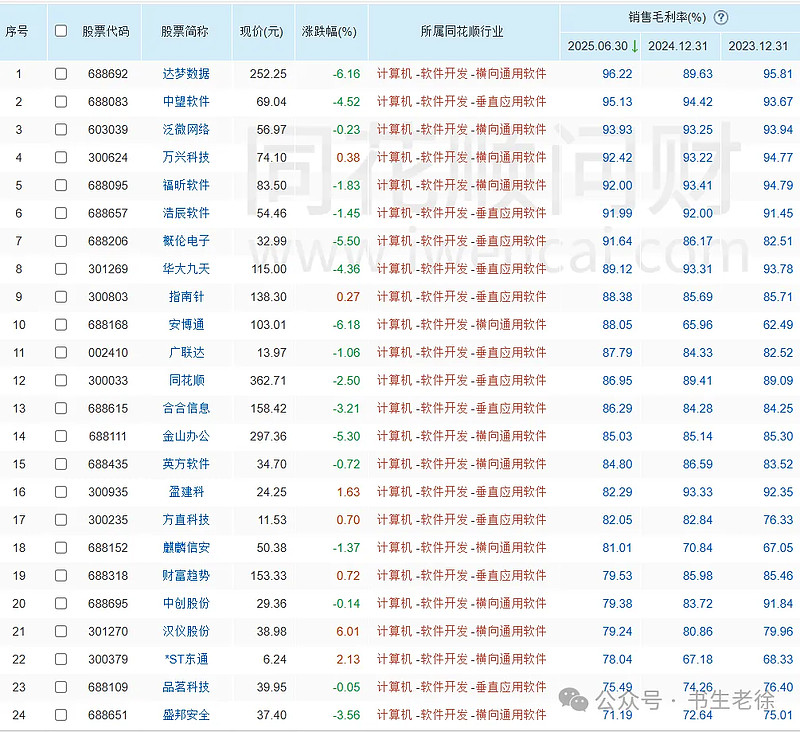
Task: Open stock link 中望软件
Action: click(186, 102)
